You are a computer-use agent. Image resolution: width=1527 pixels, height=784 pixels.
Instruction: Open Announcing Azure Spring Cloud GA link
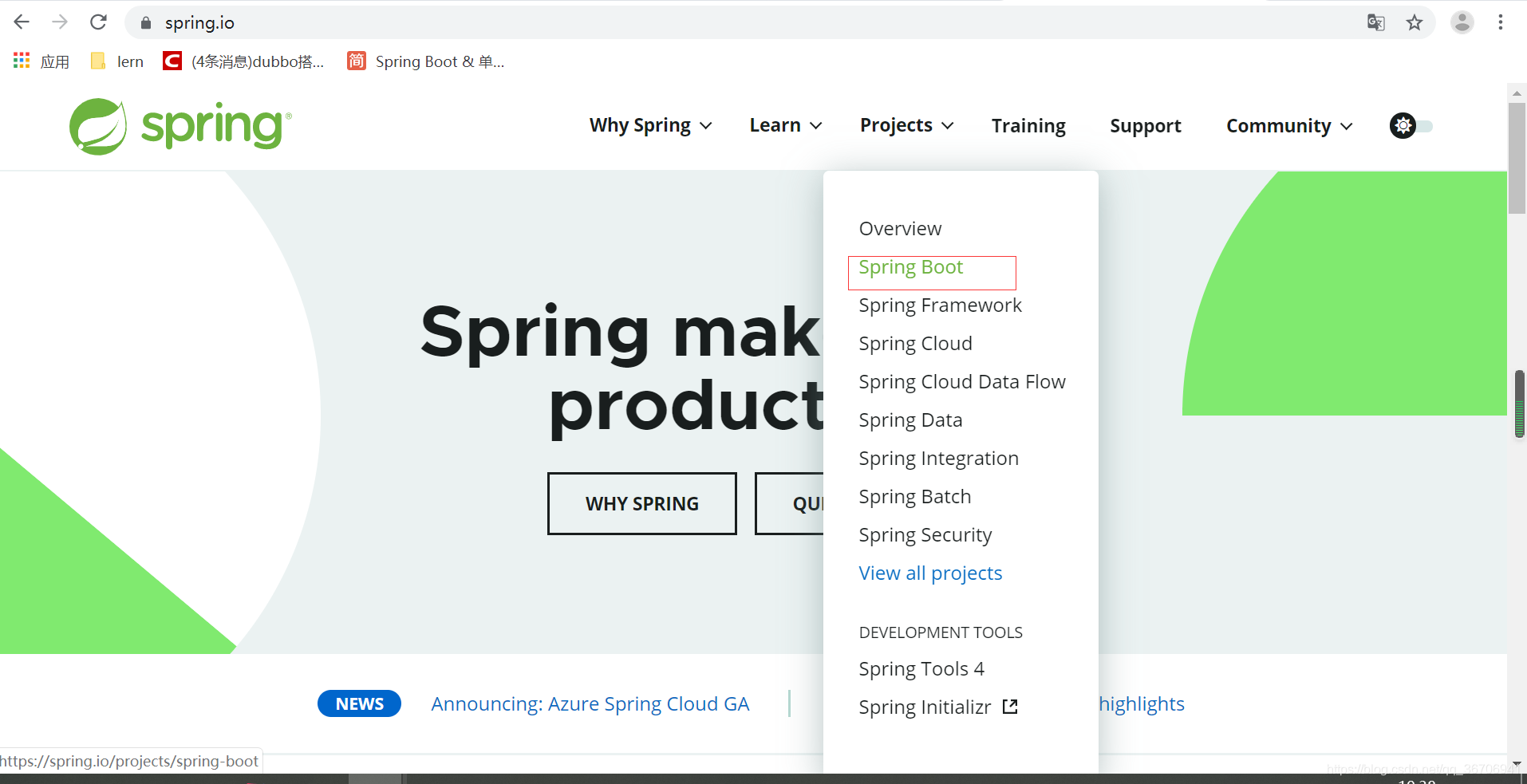click(x=590, y=704)
